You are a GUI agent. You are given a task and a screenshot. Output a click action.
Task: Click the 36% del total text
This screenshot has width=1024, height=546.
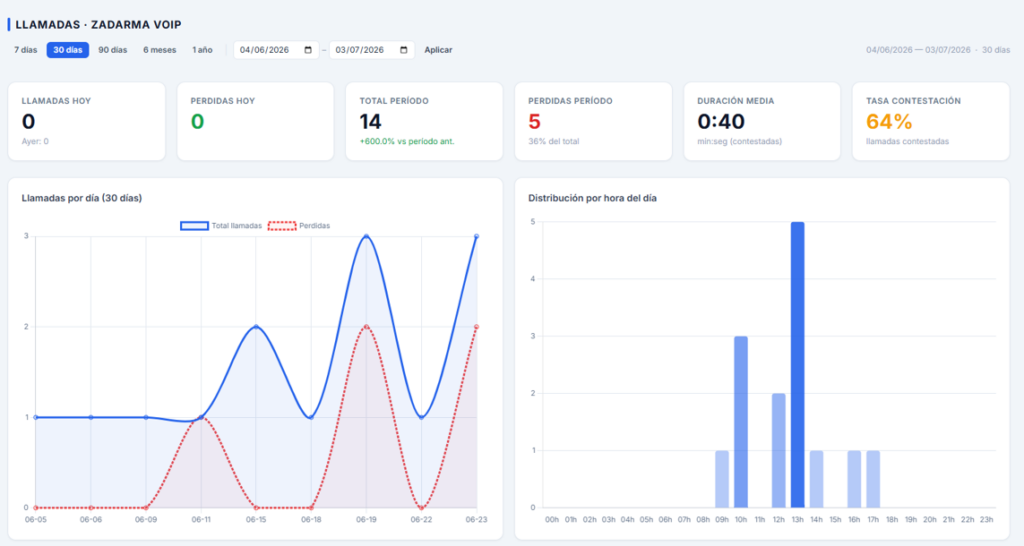point(554,141)
